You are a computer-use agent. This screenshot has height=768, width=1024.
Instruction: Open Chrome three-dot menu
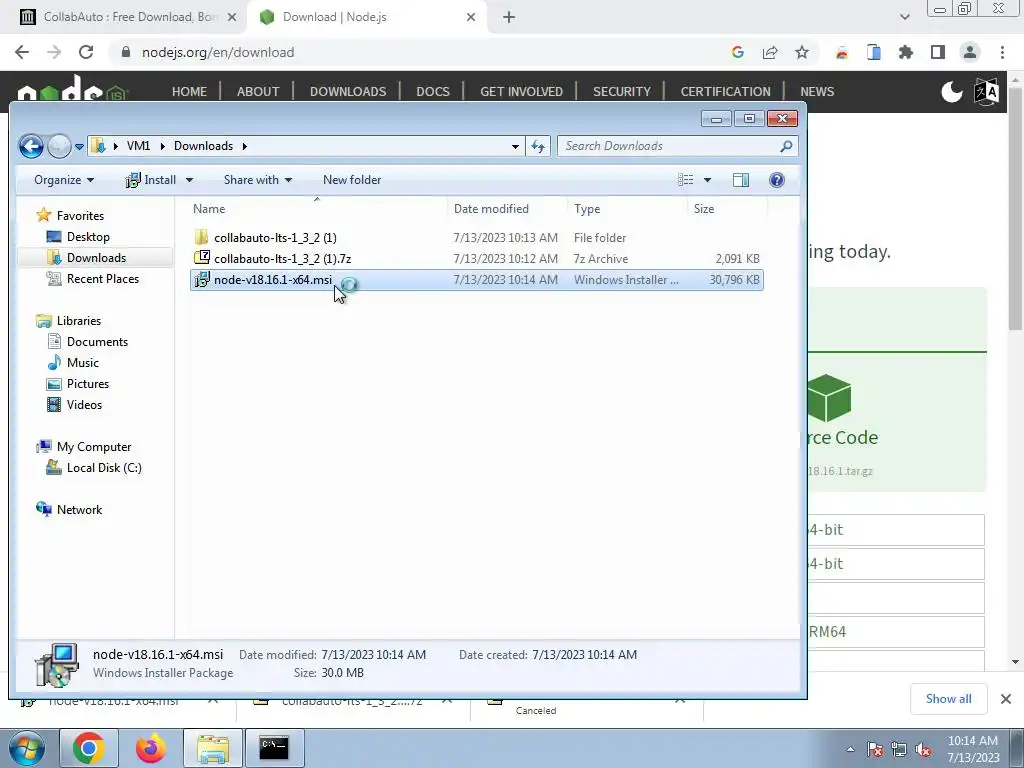click(1002, 52)
